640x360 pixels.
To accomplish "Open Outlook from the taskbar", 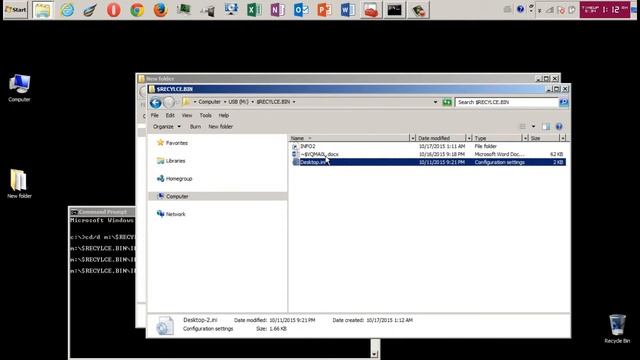I will 301,10.
